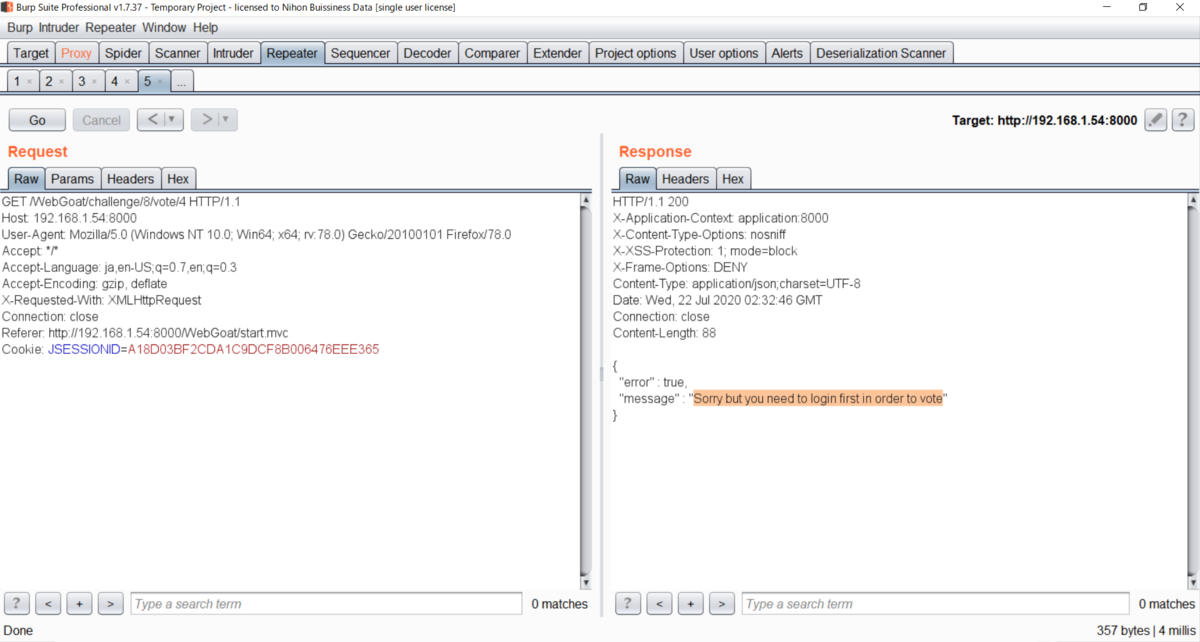This screenshot has height=642, width=1200.
Task: Open Repeater help via top-right question mark
Action: point(1183,120)
